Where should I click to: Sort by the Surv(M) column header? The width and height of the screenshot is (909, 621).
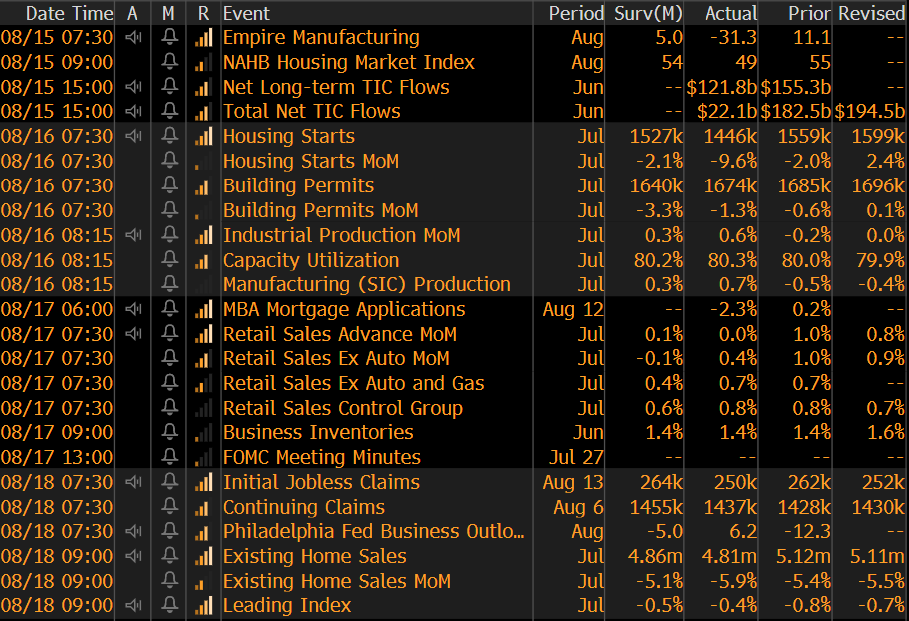[646, 13]
